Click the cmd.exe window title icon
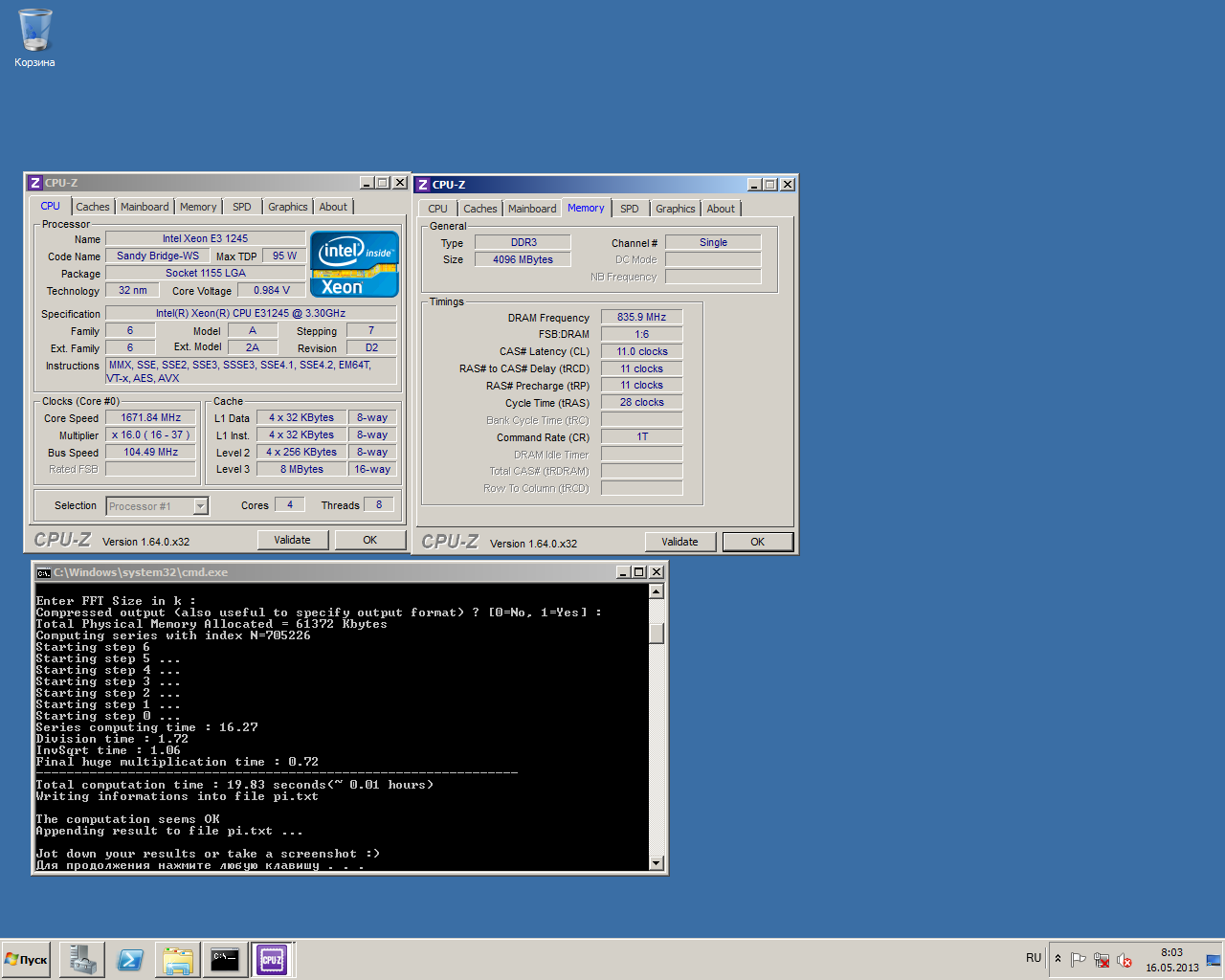1225x980 pixels. [x=43, y=572]
